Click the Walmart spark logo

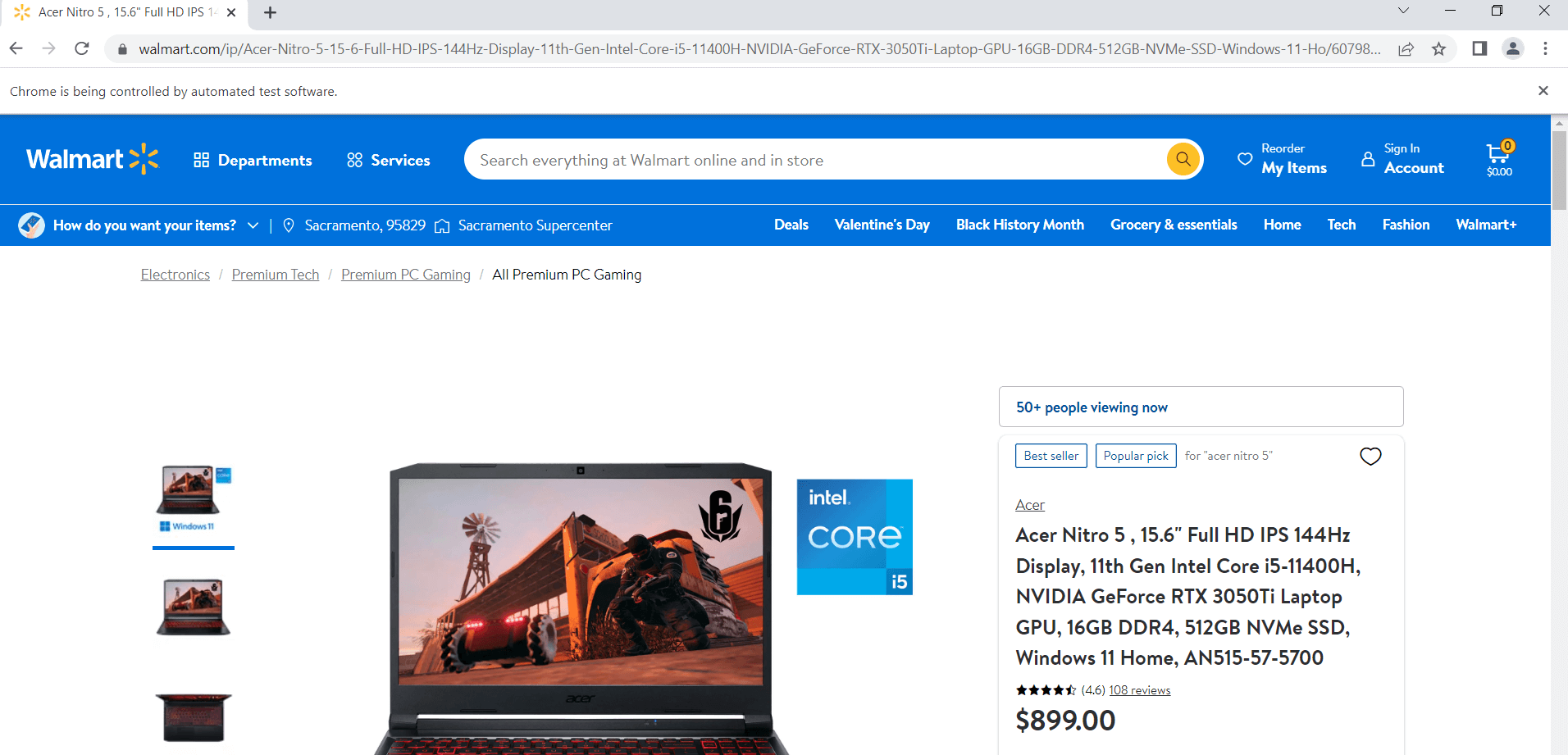click(x=92, y=159)
